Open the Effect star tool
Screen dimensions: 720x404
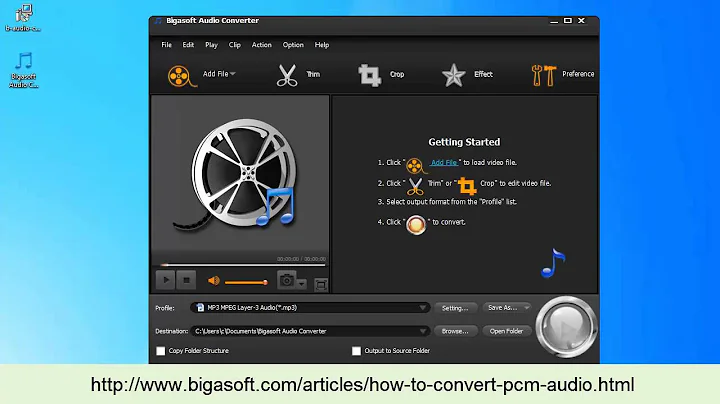coord(453,75)
